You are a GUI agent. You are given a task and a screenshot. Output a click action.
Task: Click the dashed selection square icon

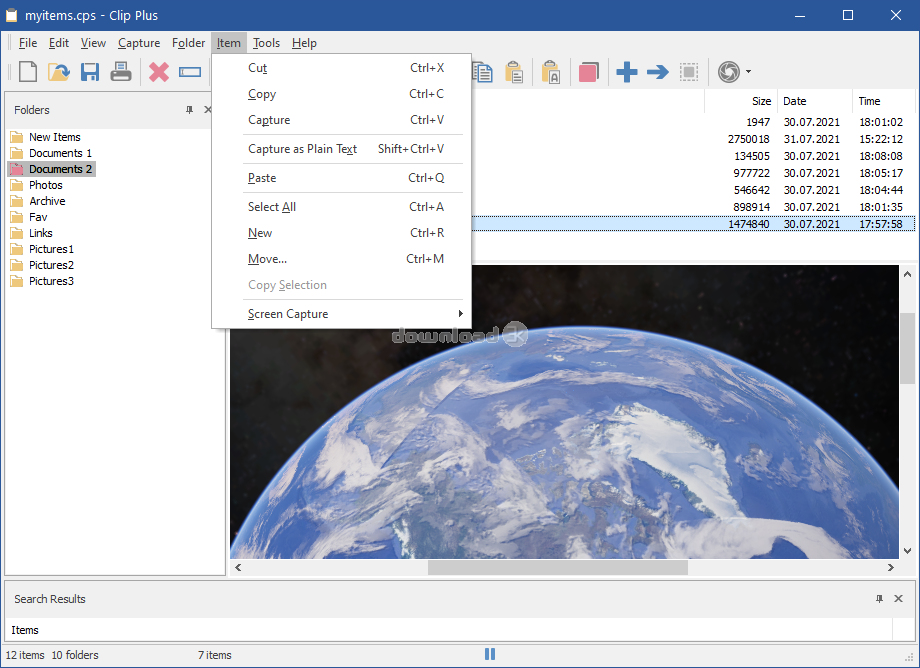tap(689, 72)
